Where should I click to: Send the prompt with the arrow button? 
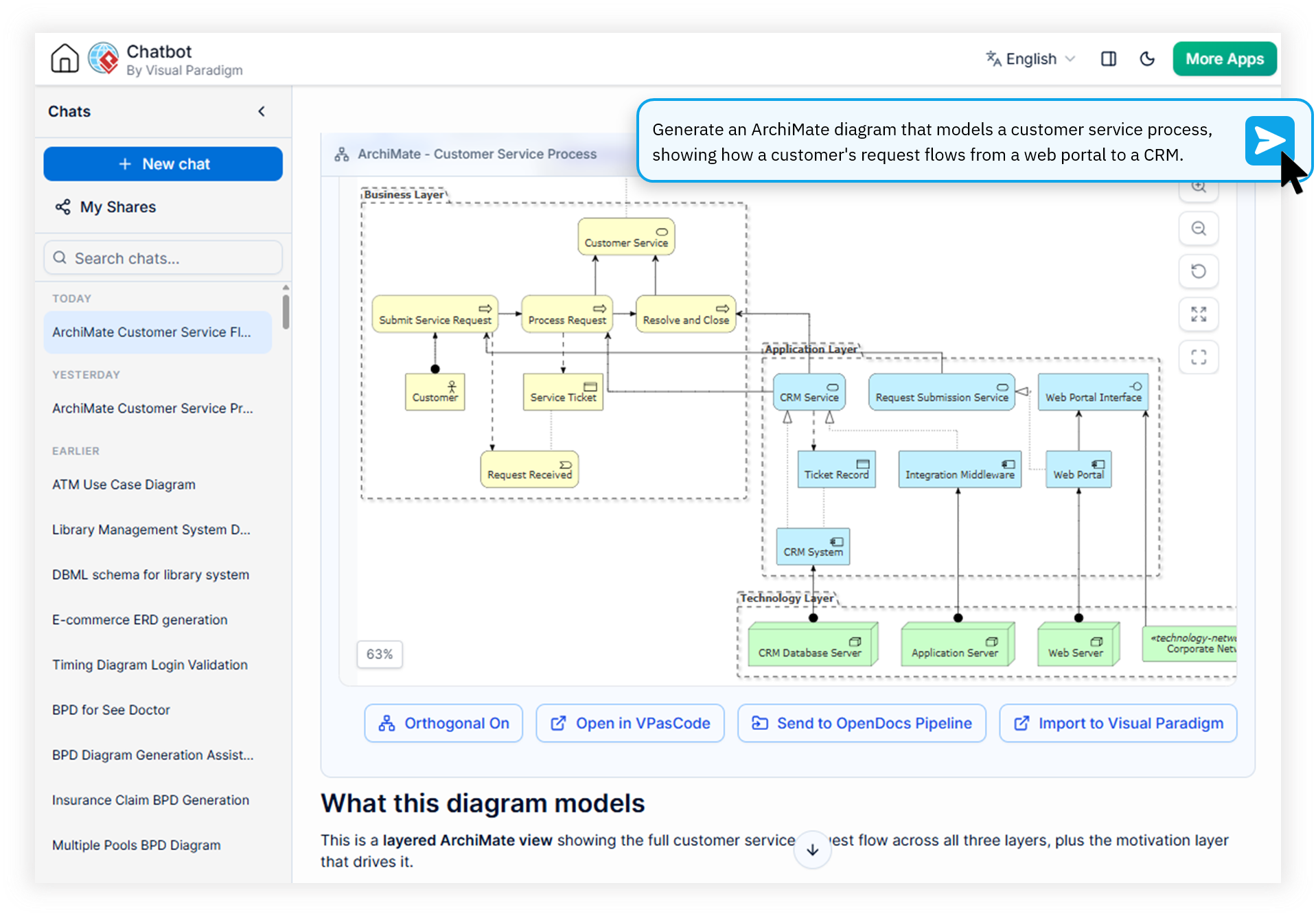[1269, 141]
